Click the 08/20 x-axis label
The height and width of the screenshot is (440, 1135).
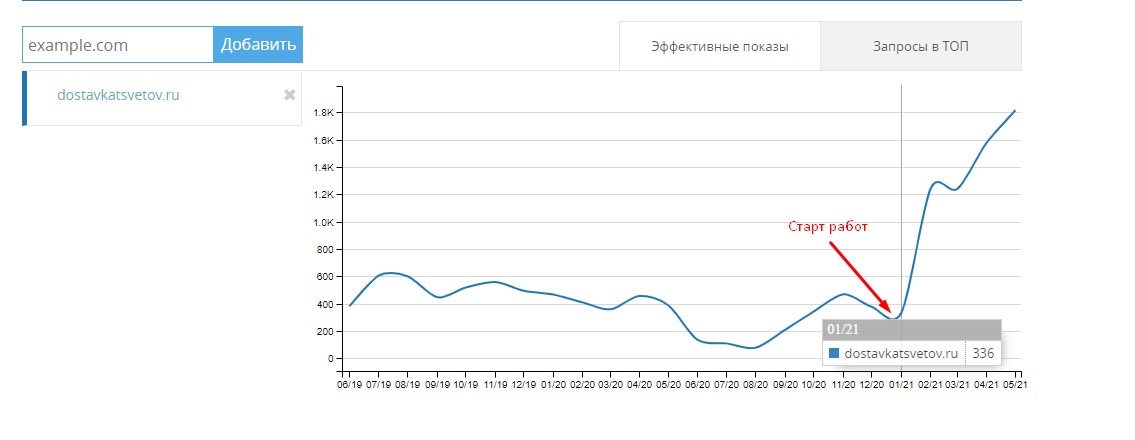[756, 384]
